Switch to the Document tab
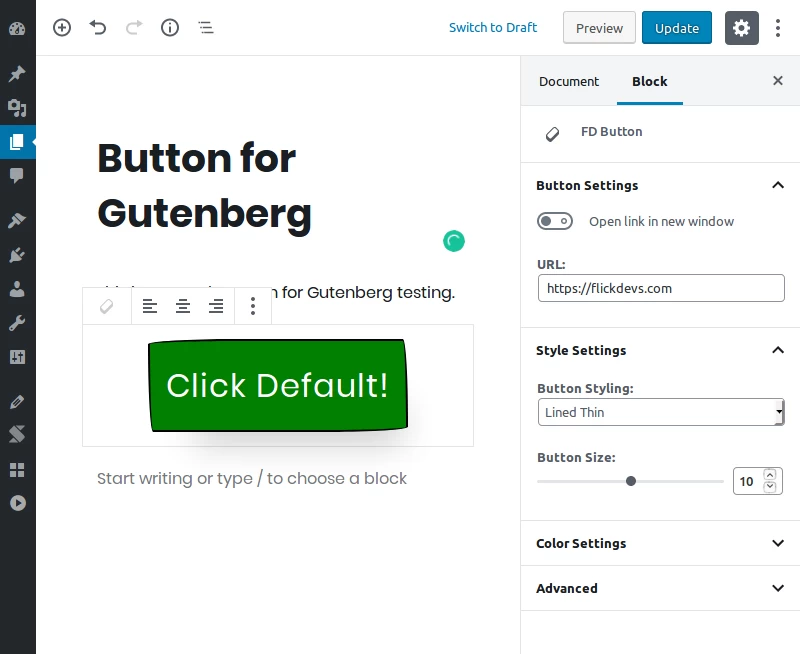This screenshot has height=654, width=800. pos(569,81)
